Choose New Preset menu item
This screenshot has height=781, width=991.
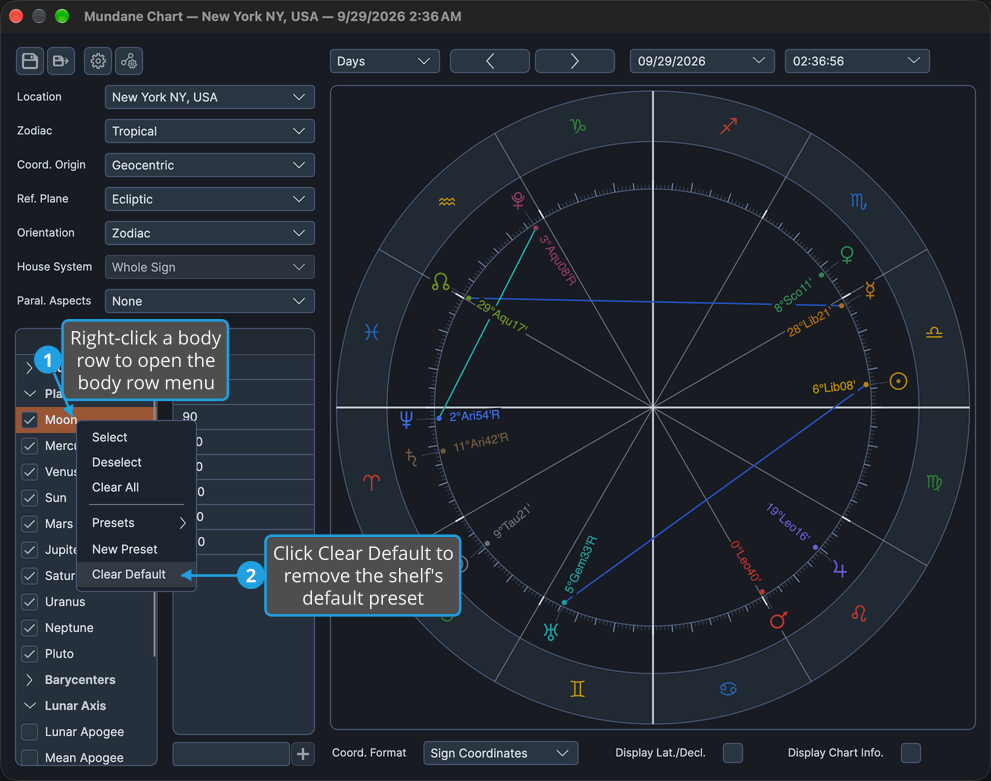point(137,550)
